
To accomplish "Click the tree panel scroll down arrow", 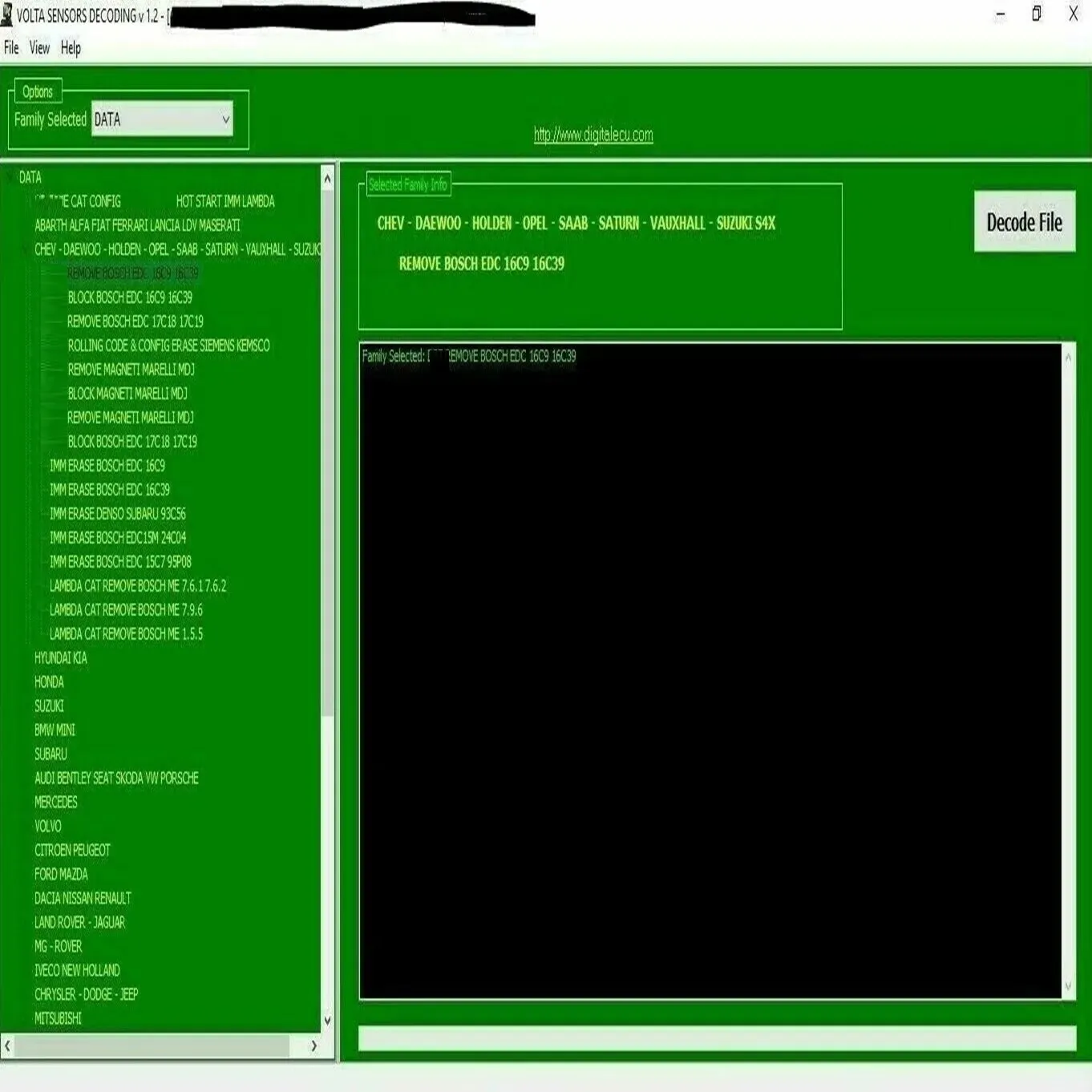I will [327, 1020].
